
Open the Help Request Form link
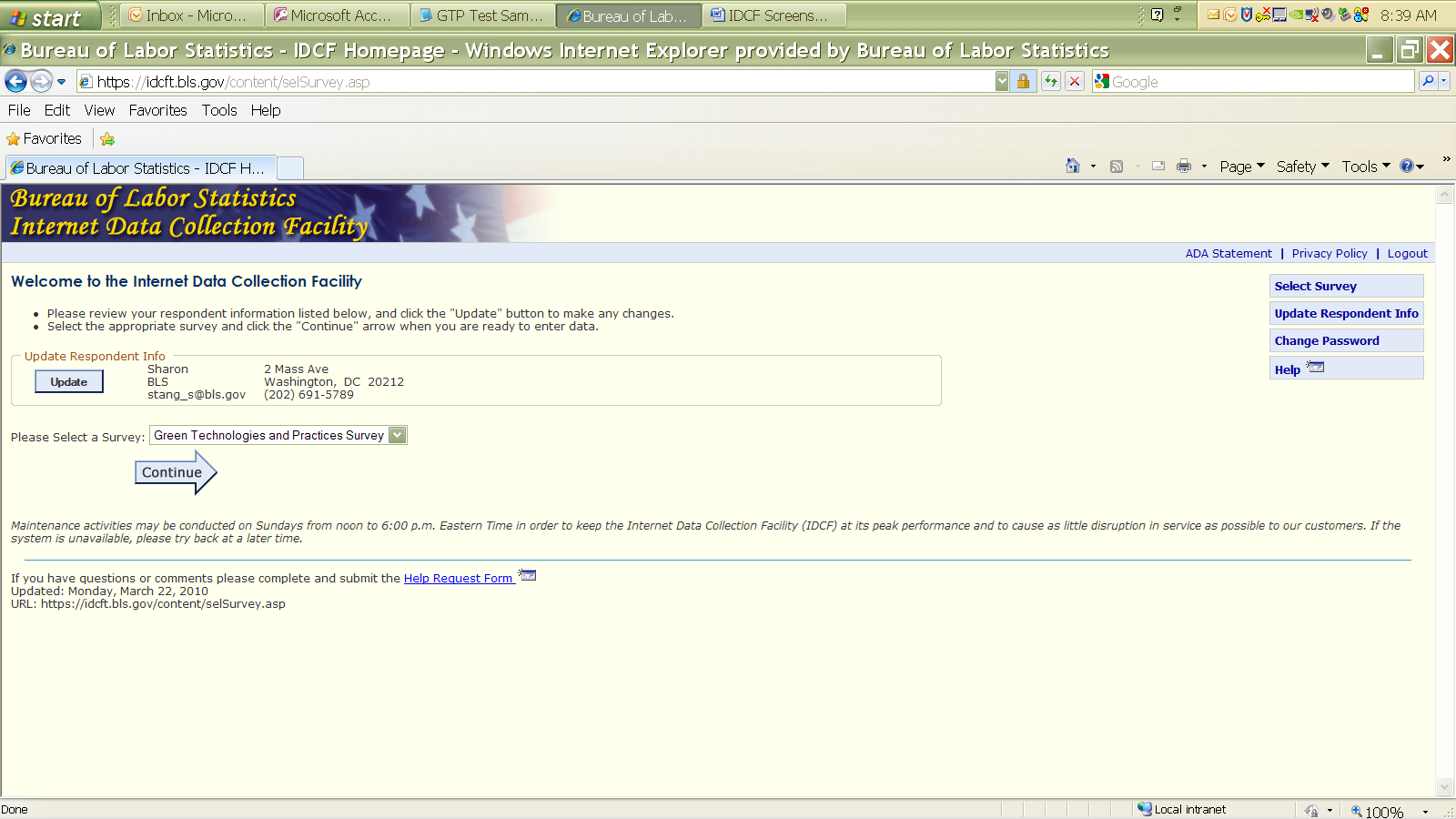point(458,579)
